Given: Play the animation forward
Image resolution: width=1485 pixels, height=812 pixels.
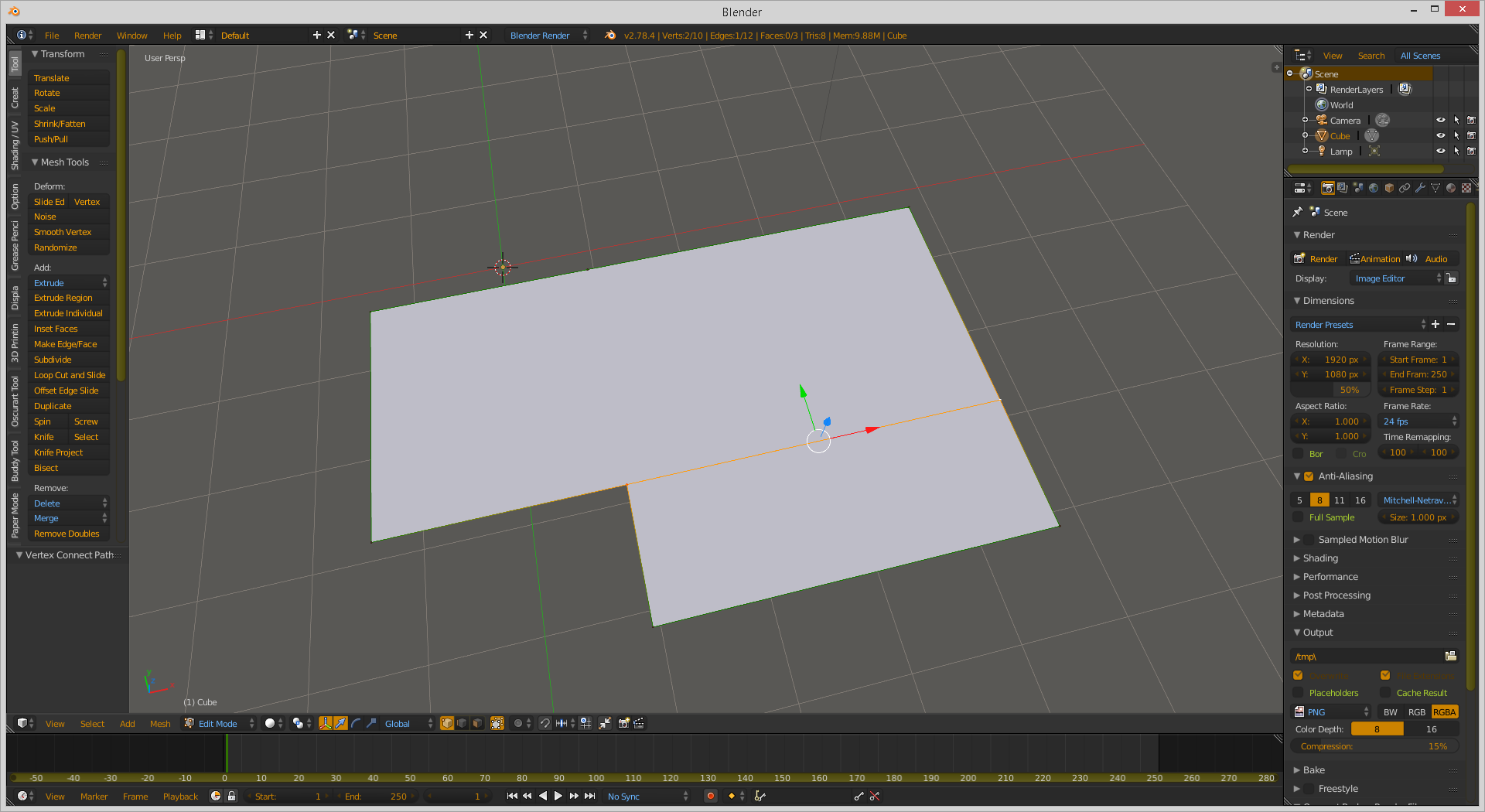Looking at the screenshot, I should coord(558,796).
